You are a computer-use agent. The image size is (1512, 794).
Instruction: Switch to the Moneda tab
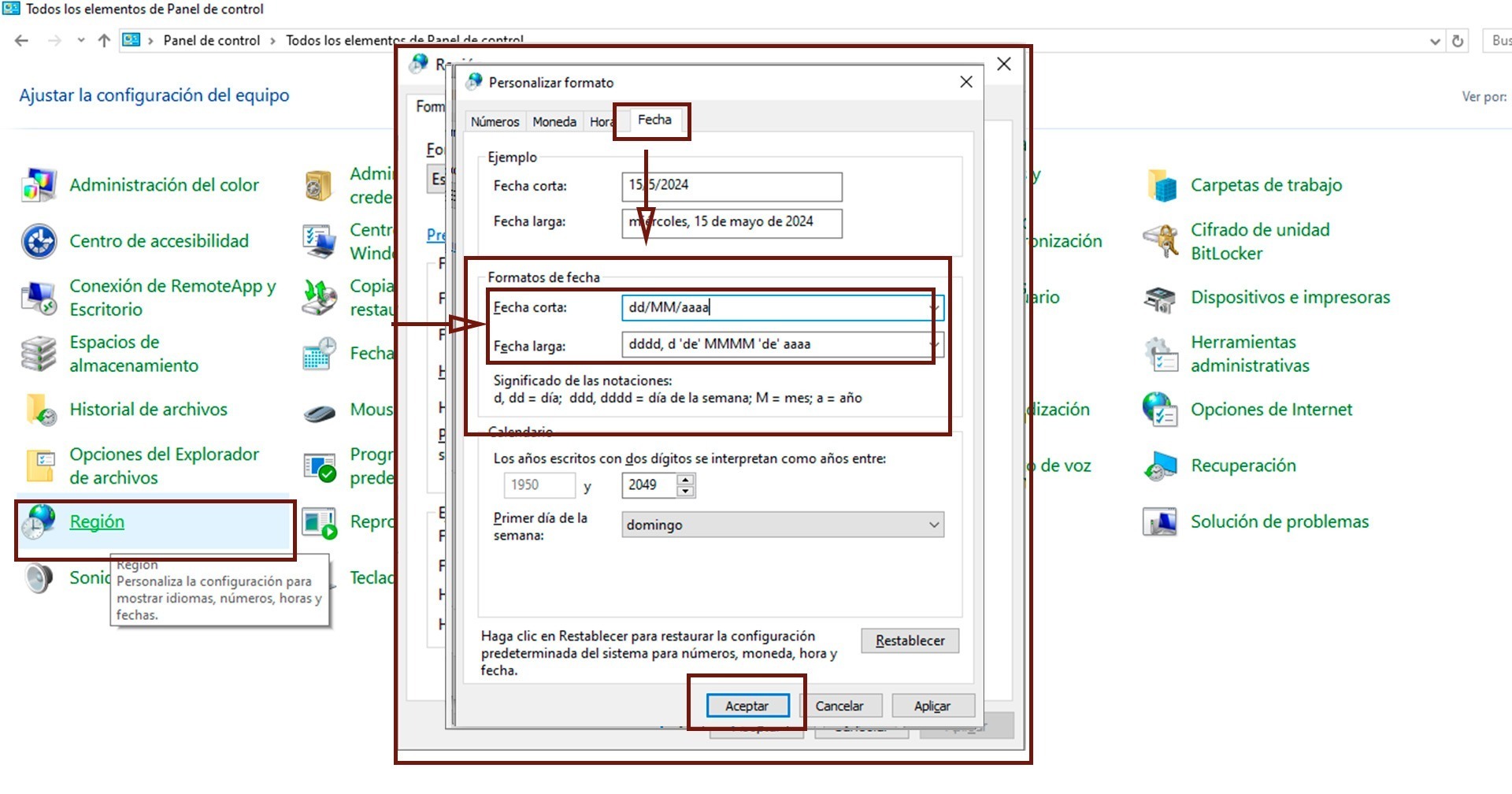554,122
